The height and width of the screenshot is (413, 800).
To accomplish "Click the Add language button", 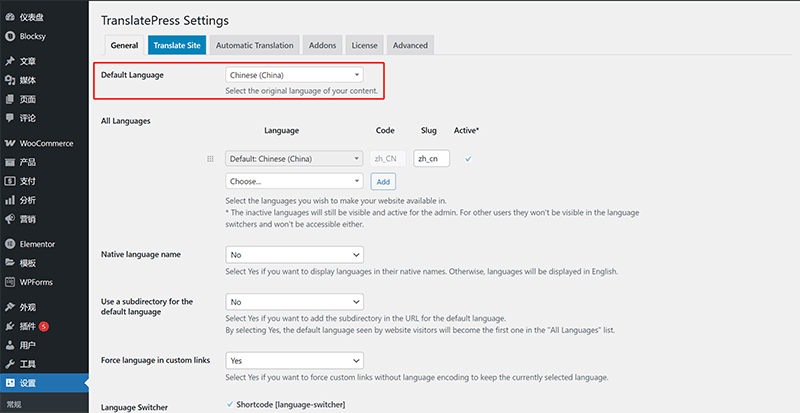I will [383, 181].
